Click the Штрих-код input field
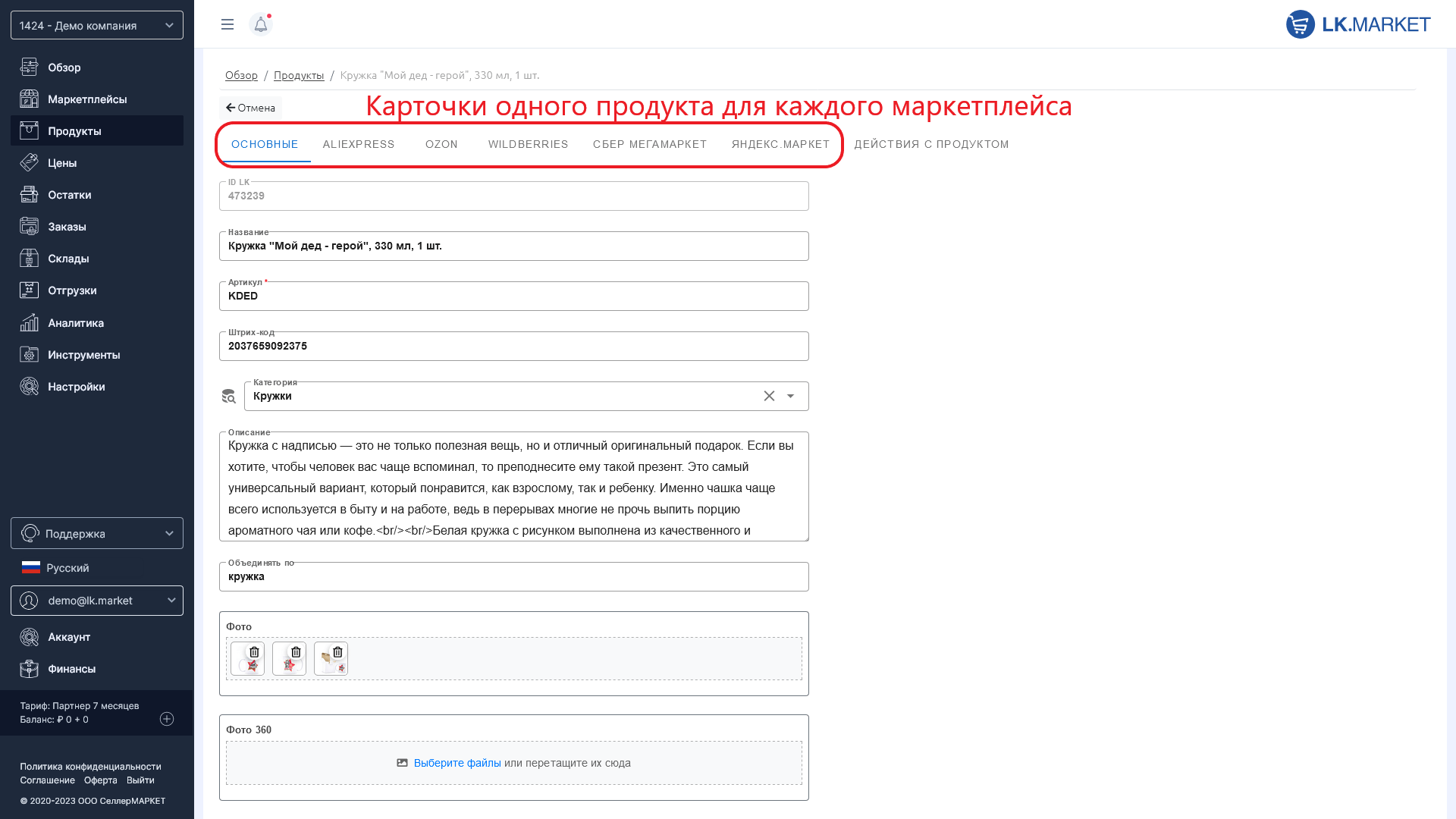Viewport: 1456px width, 819px height. tap(514, 346)
